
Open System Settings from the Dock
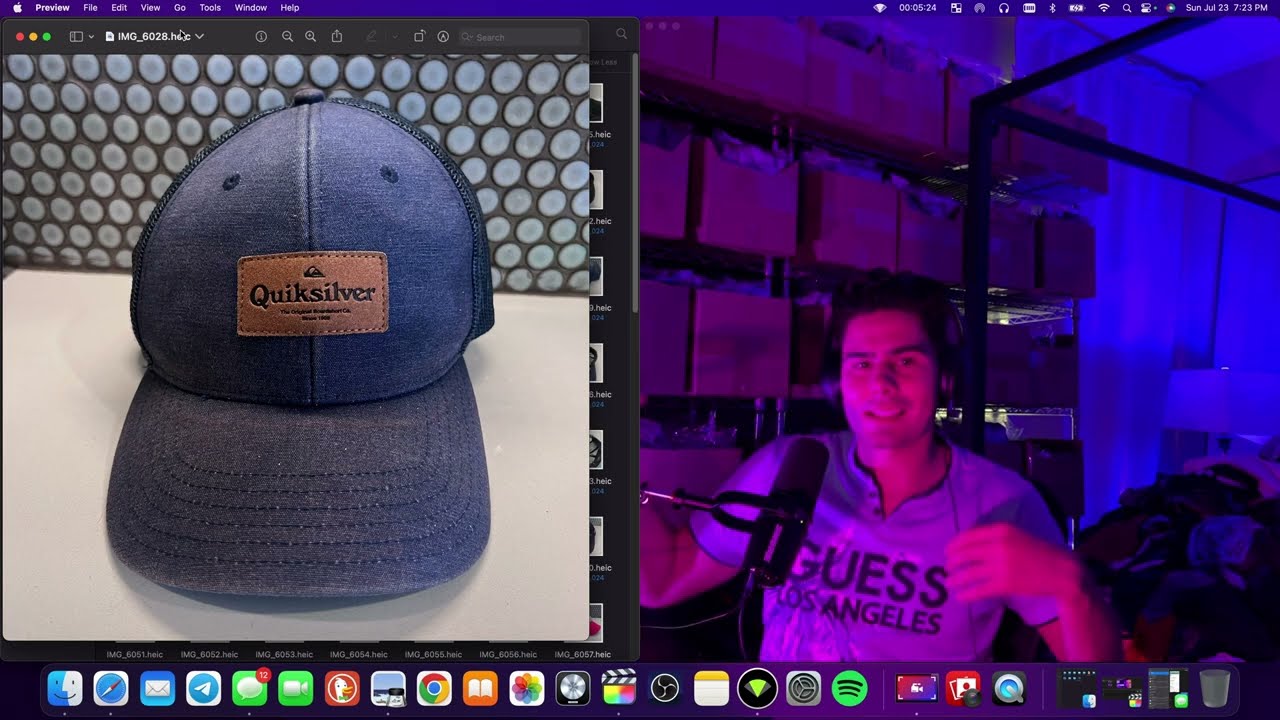point(803,688)
